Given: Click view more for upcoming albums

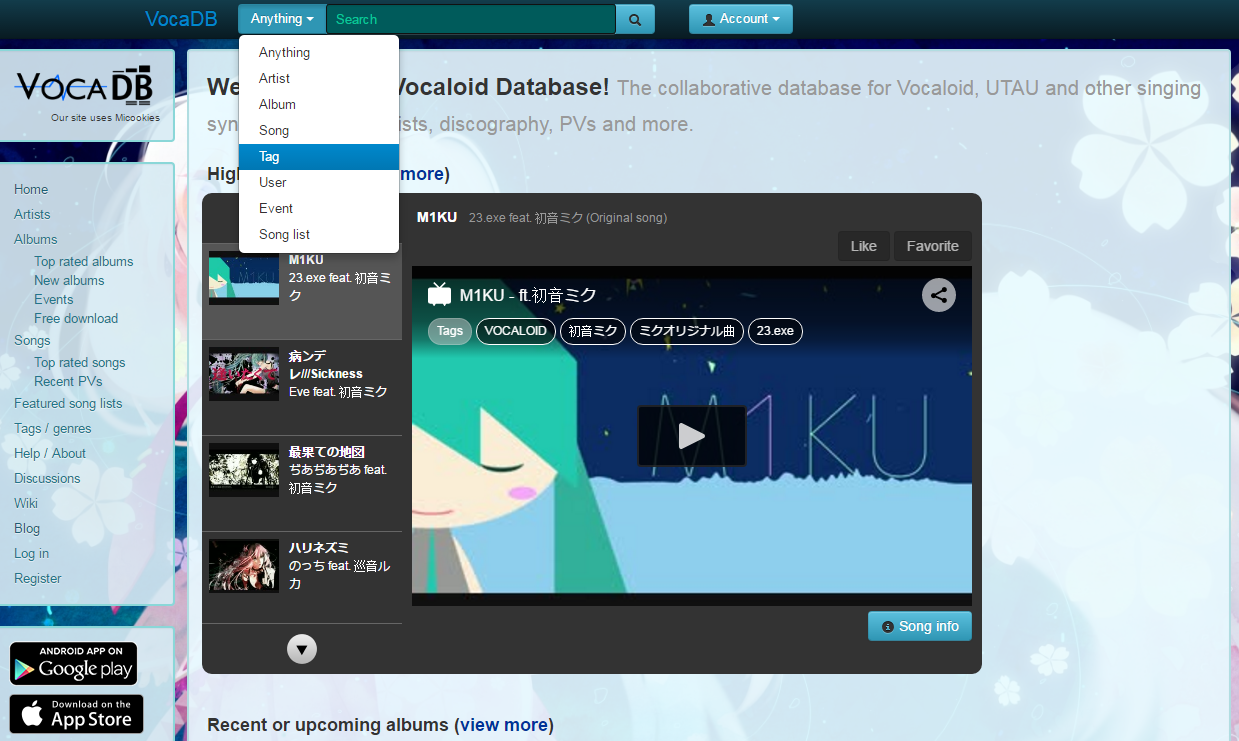Looking at the screenshot, I should pos(504,725).
